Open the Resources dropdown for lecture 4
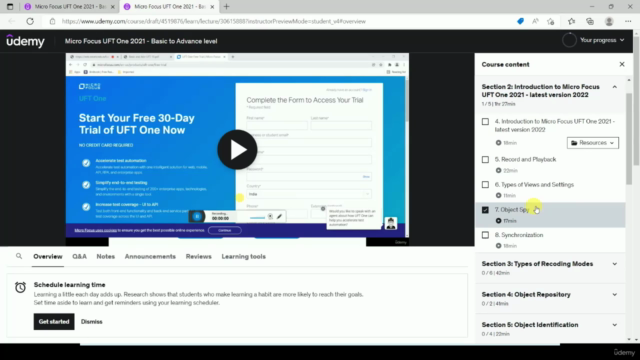 (x=593, y=143)
